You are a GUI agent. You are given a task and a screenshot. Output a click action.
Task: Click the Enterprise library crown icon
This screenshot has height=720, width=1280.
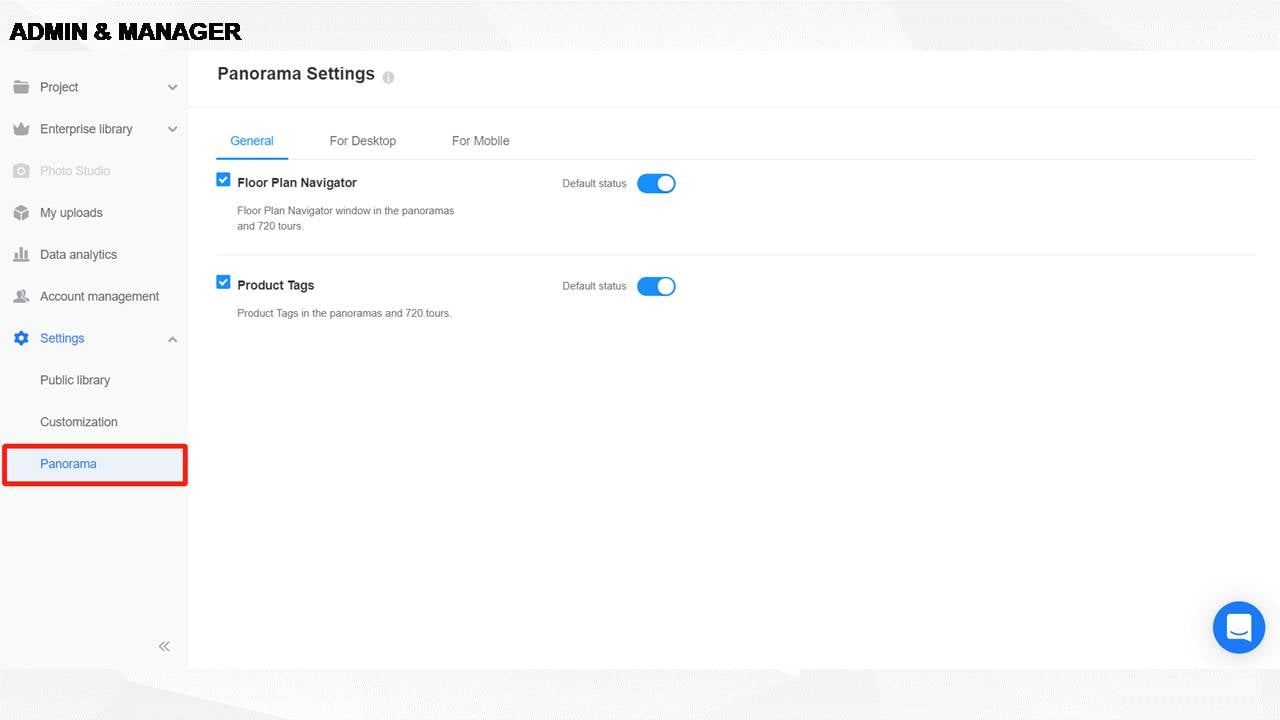pos(21,129)
